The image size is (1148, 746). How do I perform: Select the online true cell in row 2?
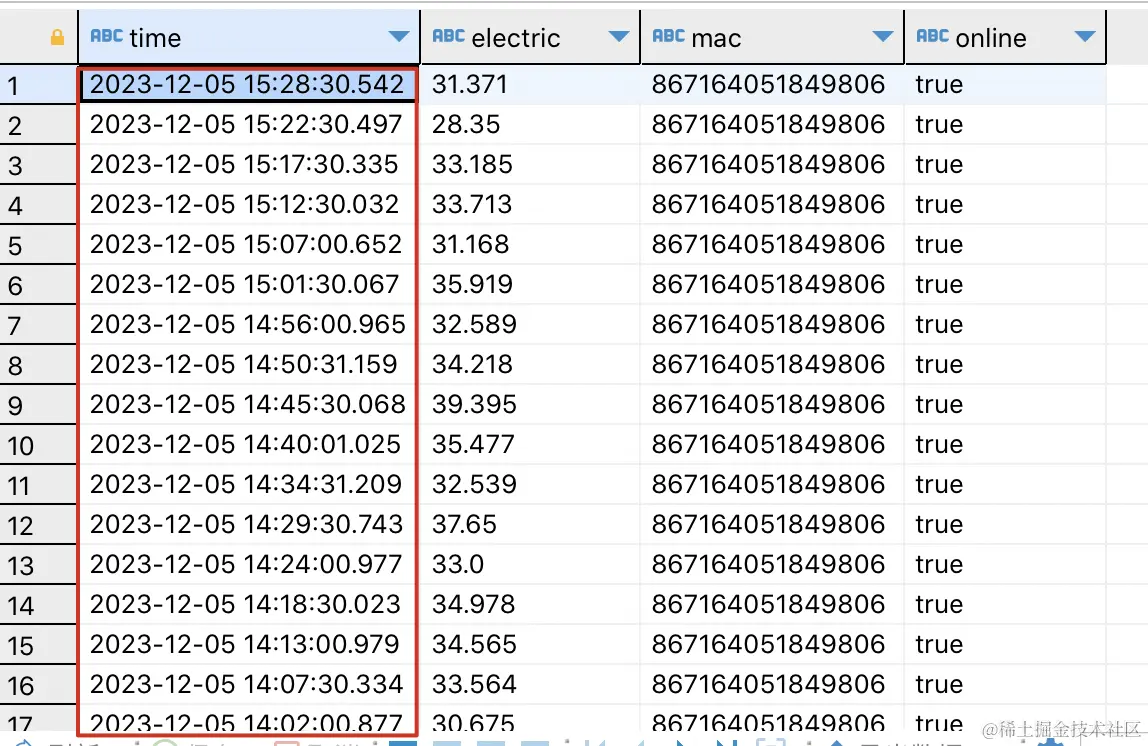click(x=1005, y=124)
